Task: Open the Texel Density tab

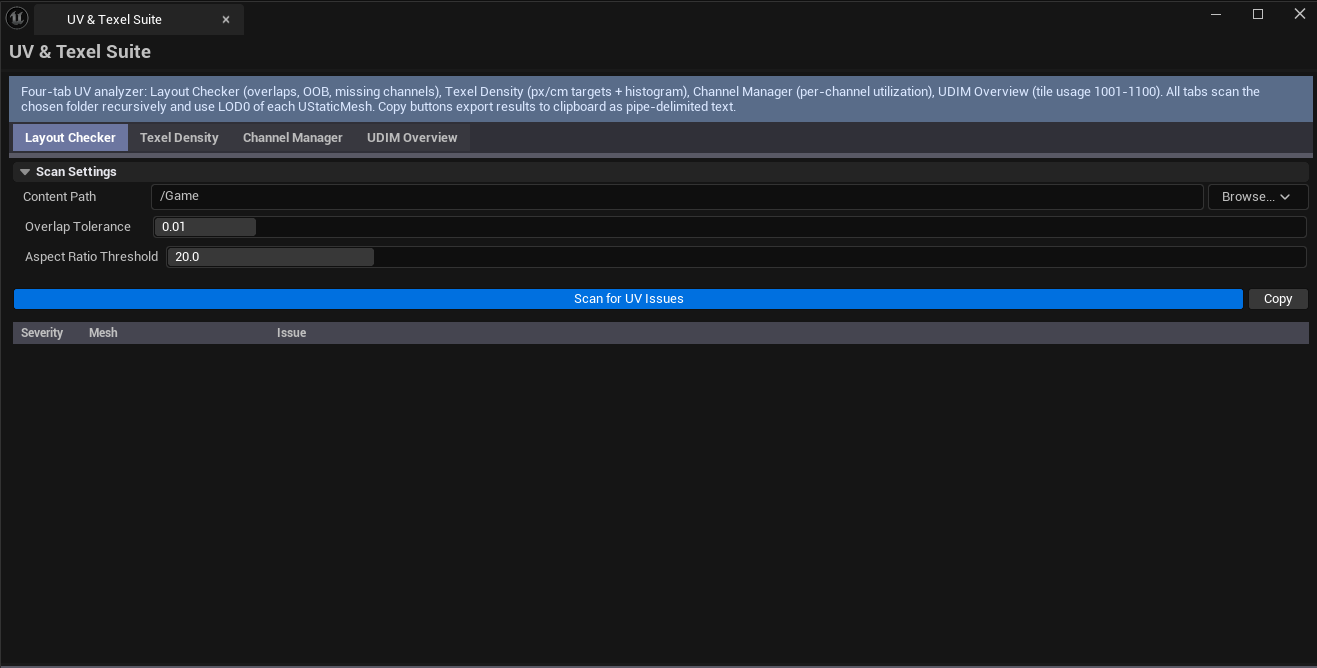Action: pyautogui.click(x=179, y=138)
